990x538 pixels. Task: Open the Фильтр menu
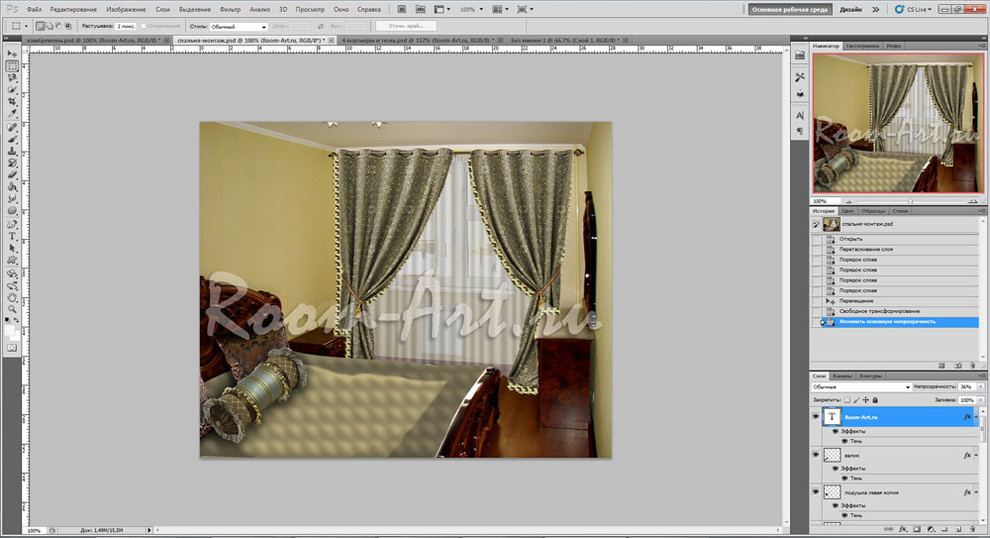click(x=229, y=9)
